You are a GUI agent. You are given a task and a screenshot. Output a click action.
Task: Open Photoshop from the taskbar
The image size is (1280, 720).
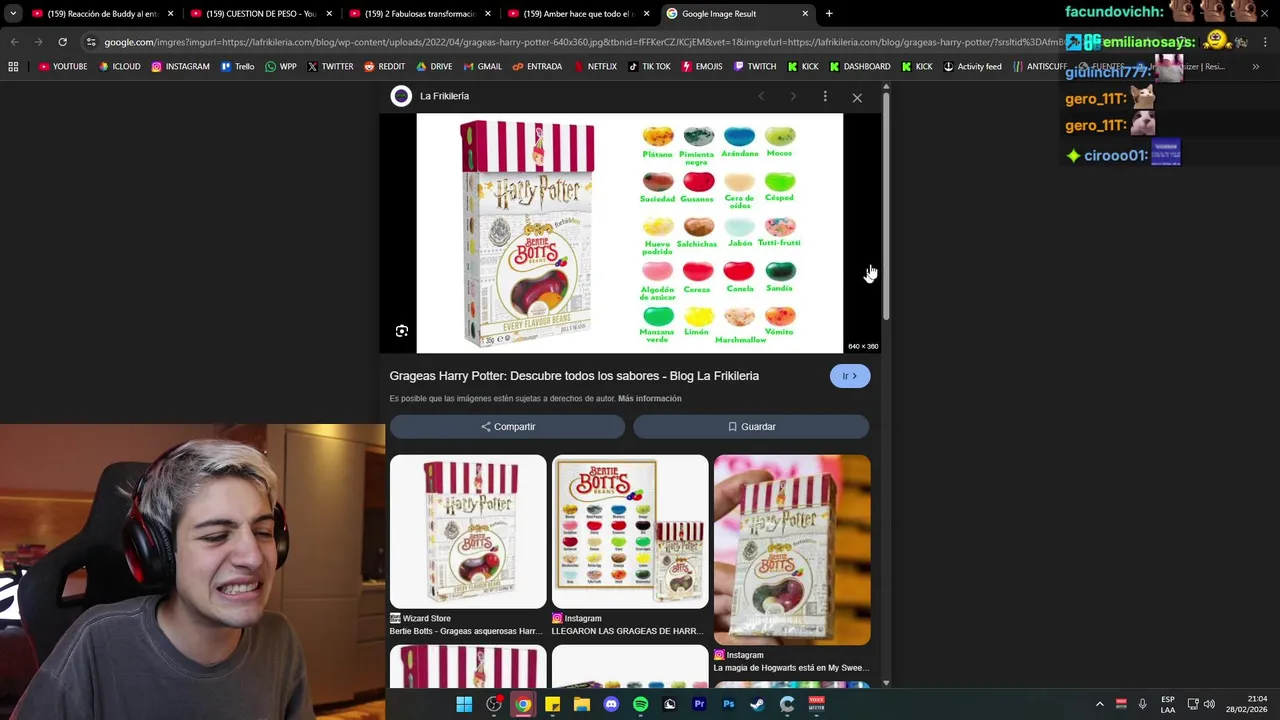tap(728, 704)
